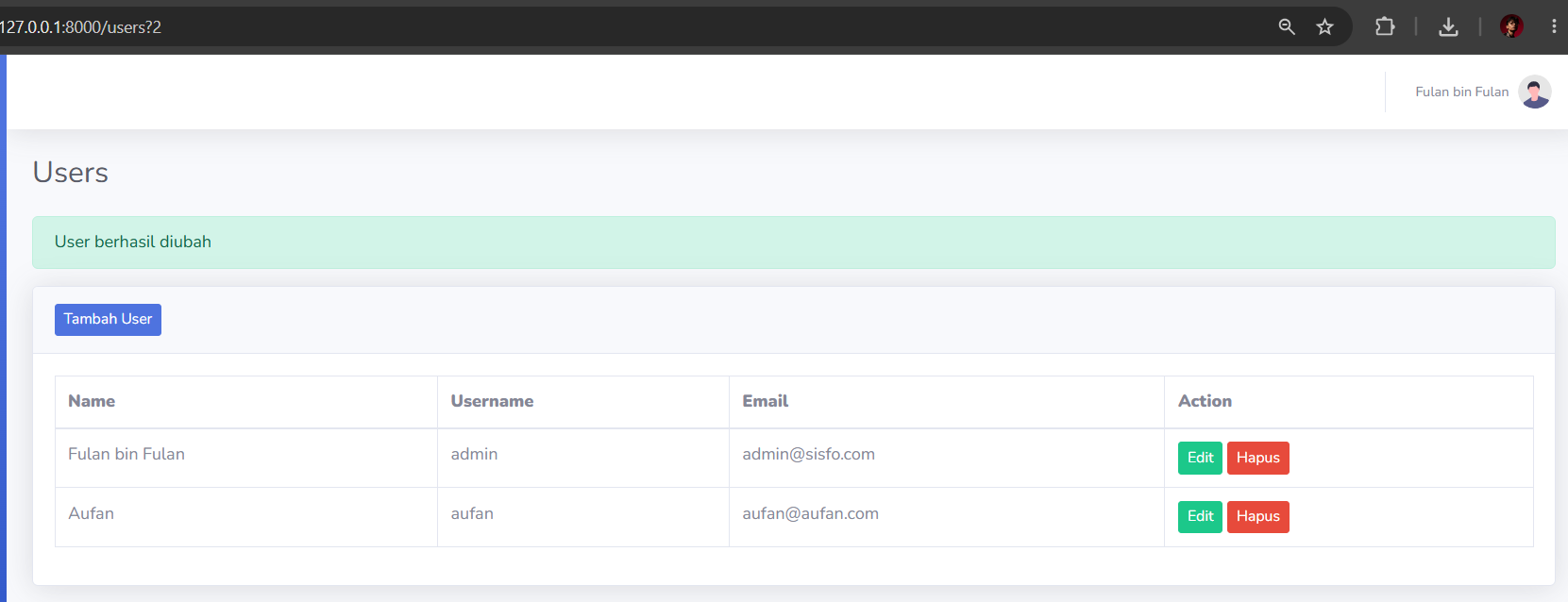1568x602 pixels.
Task: Open the Chrome profile avatar
Action: click(1511, 26)
